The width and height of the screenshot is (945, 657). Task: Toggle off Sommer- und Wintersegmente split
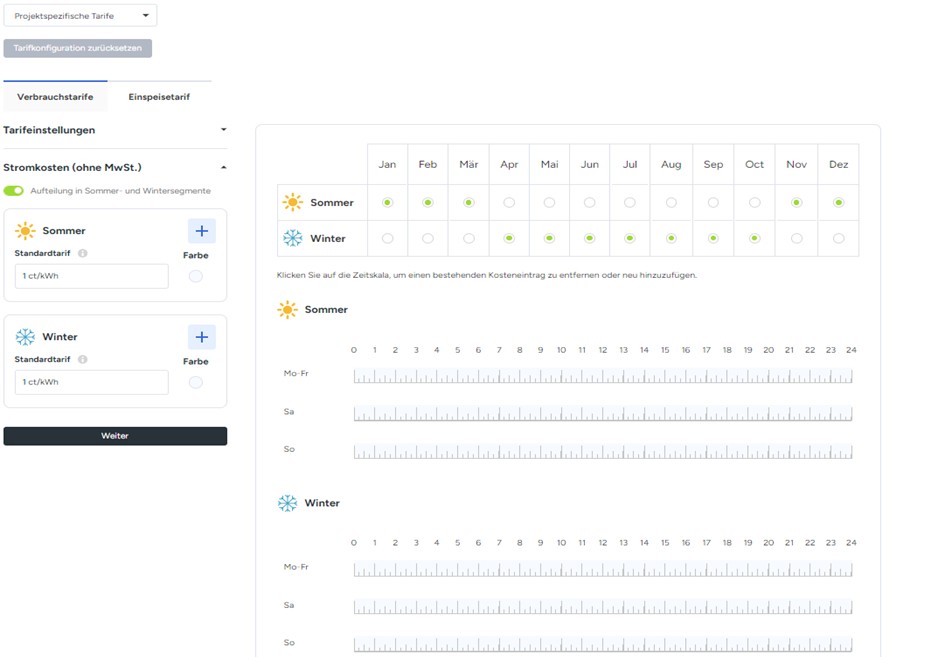click(14, 191)
